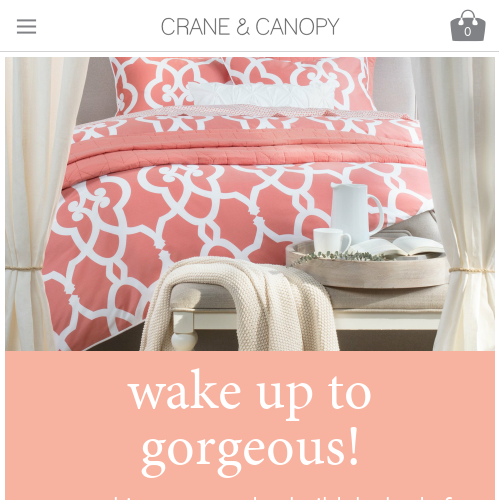Open the shopping bag cart

tap(468, 26)
